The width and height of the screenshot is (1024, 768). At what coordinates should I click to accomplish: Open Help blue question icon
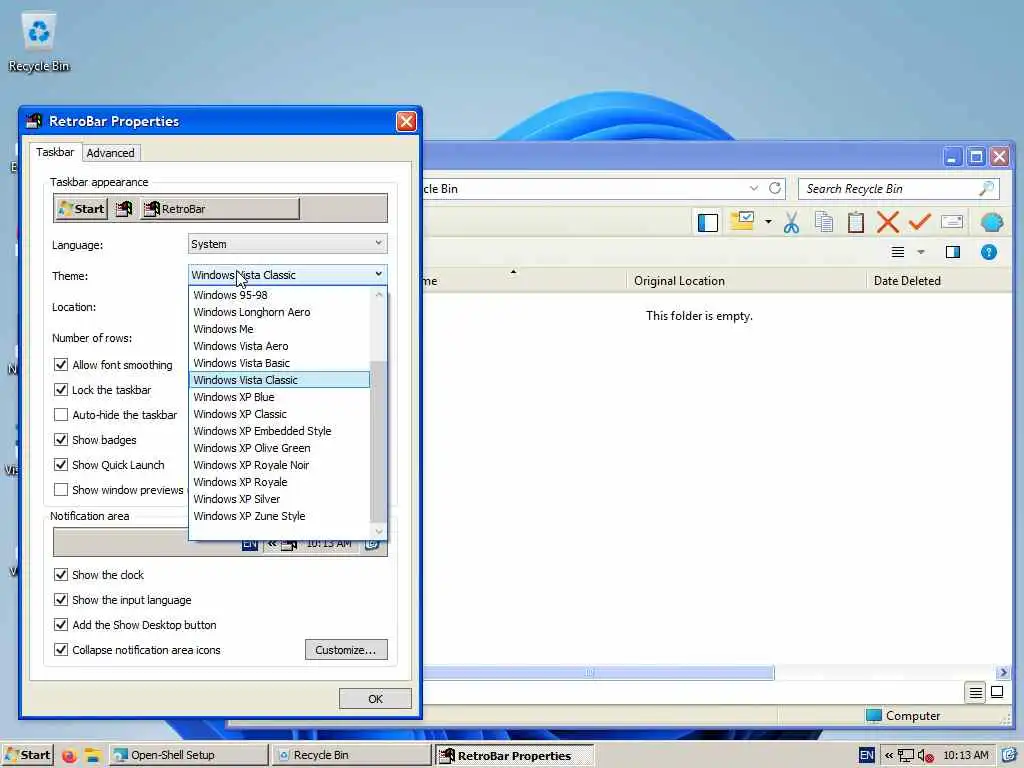[x=989, y=252]
